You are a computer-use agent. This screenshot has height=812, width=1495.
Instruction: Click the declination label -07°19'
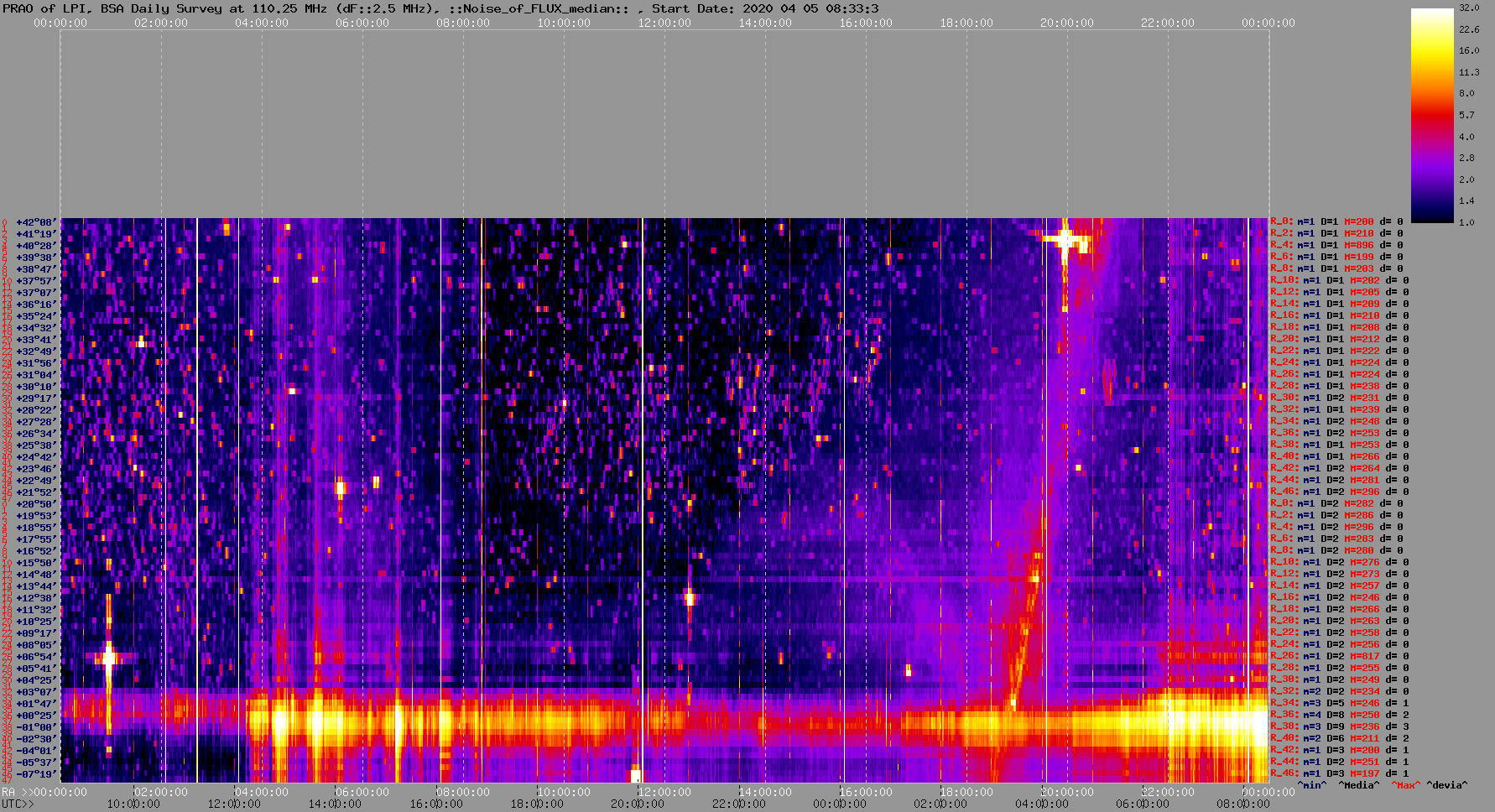point(37,774)
